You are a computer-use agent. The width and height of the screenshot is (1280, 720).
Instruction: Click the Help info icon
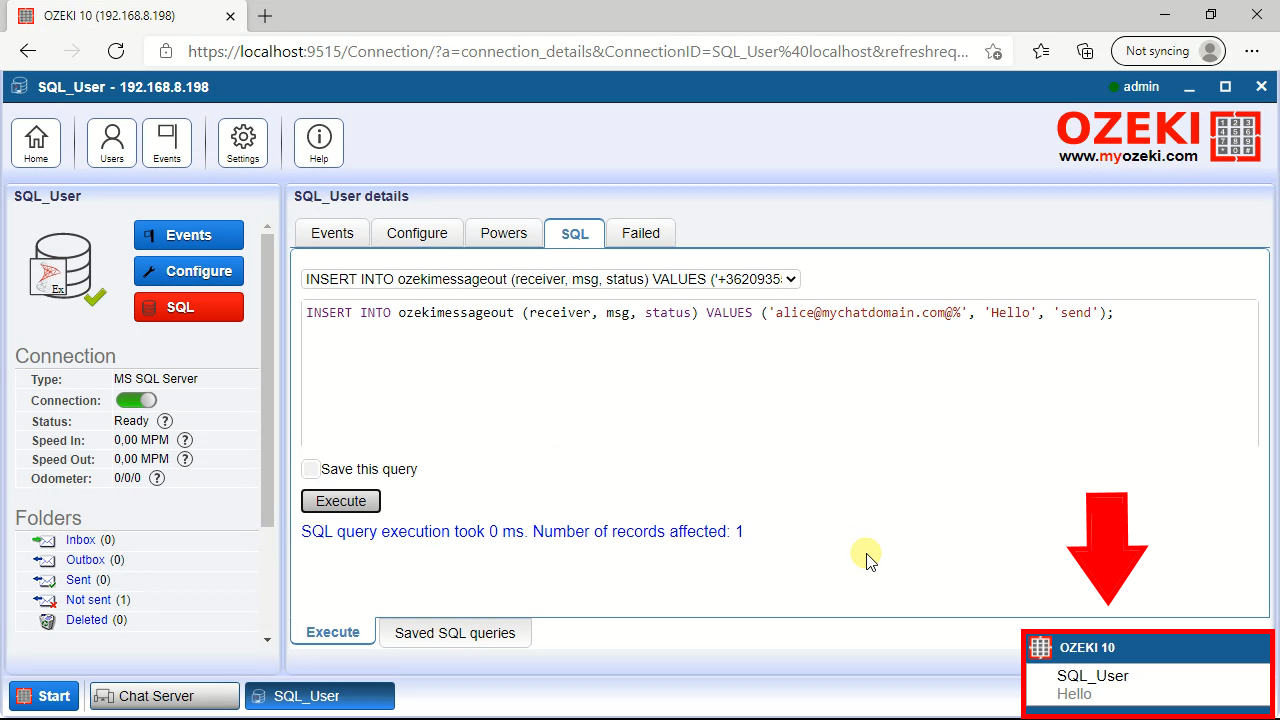click(319, 143)
